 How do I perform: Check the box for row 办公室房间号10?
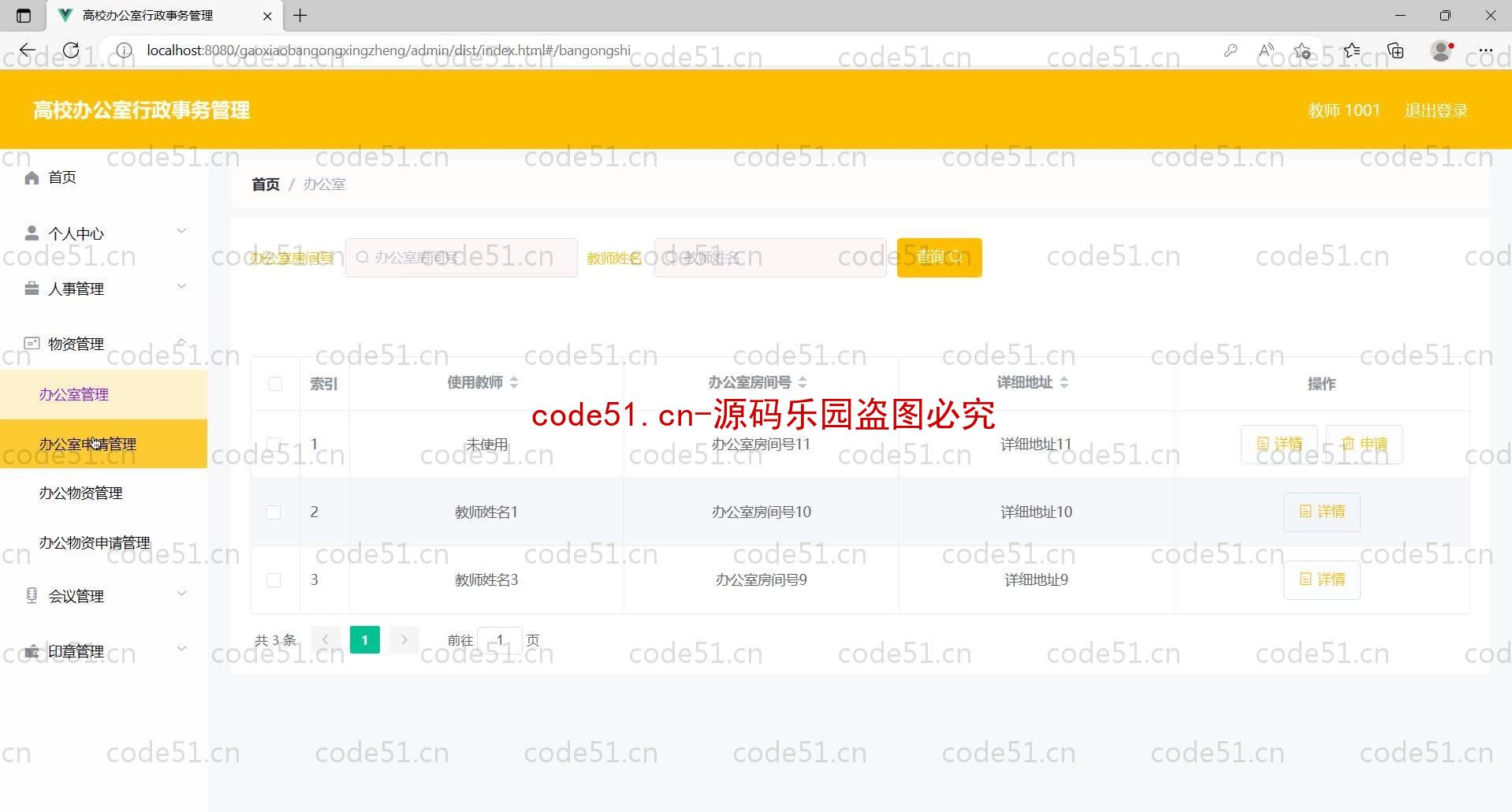click(x=274, y=512)
